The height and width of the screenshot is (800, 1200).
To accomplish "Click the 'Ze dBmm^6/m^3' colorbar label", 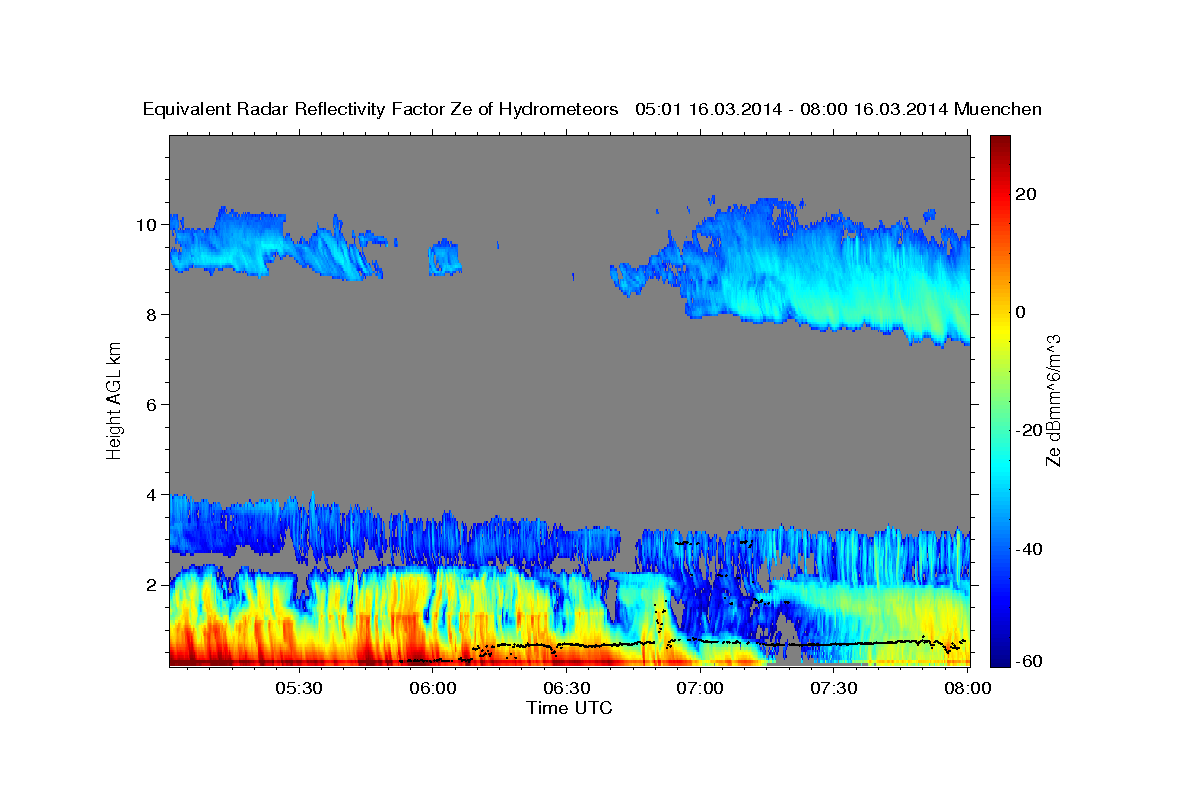I will pyautogui.click(x=1053, y=400).
